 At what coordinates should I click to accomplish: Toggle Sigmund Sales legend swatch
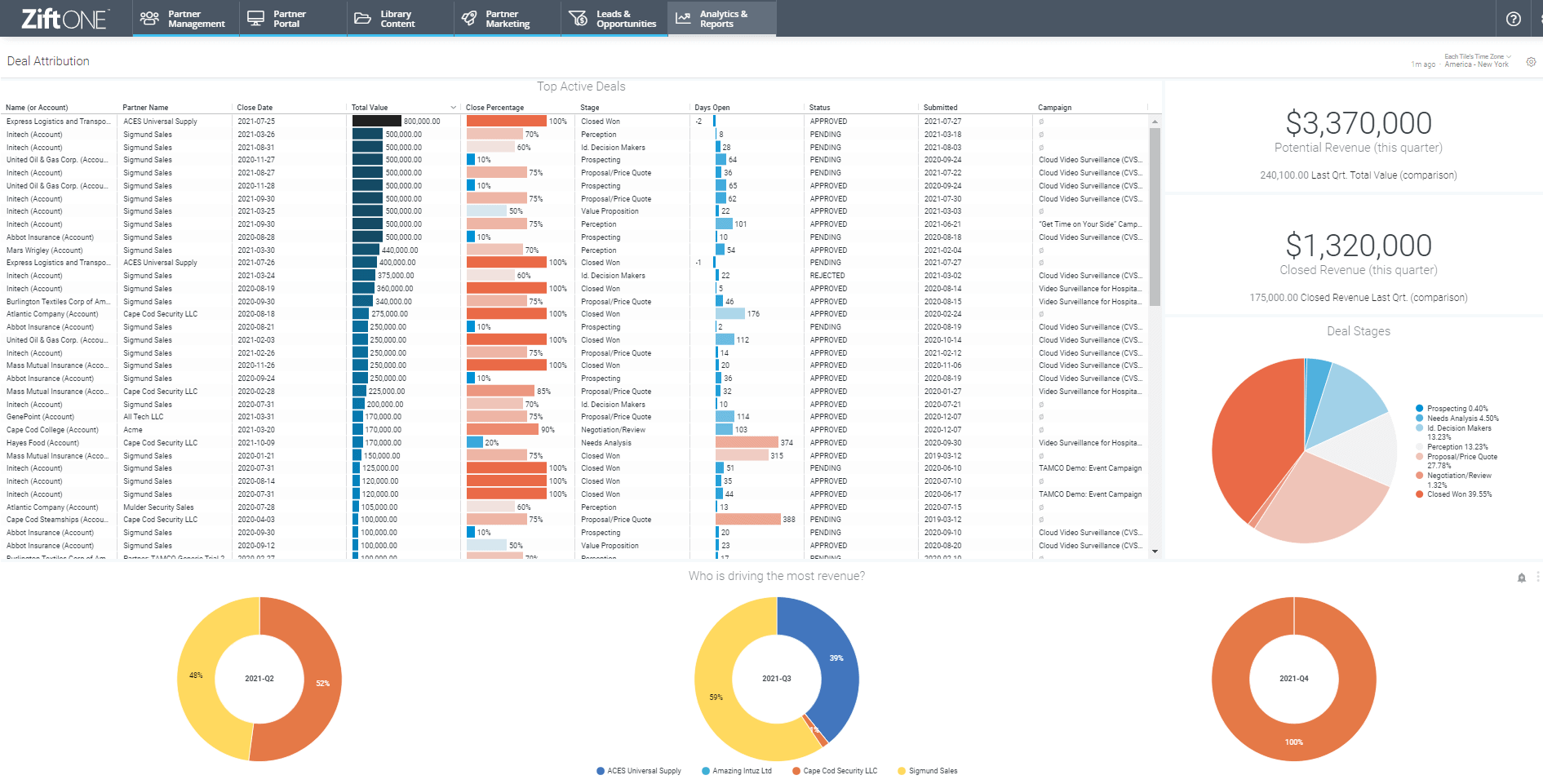tap(902, 771)
